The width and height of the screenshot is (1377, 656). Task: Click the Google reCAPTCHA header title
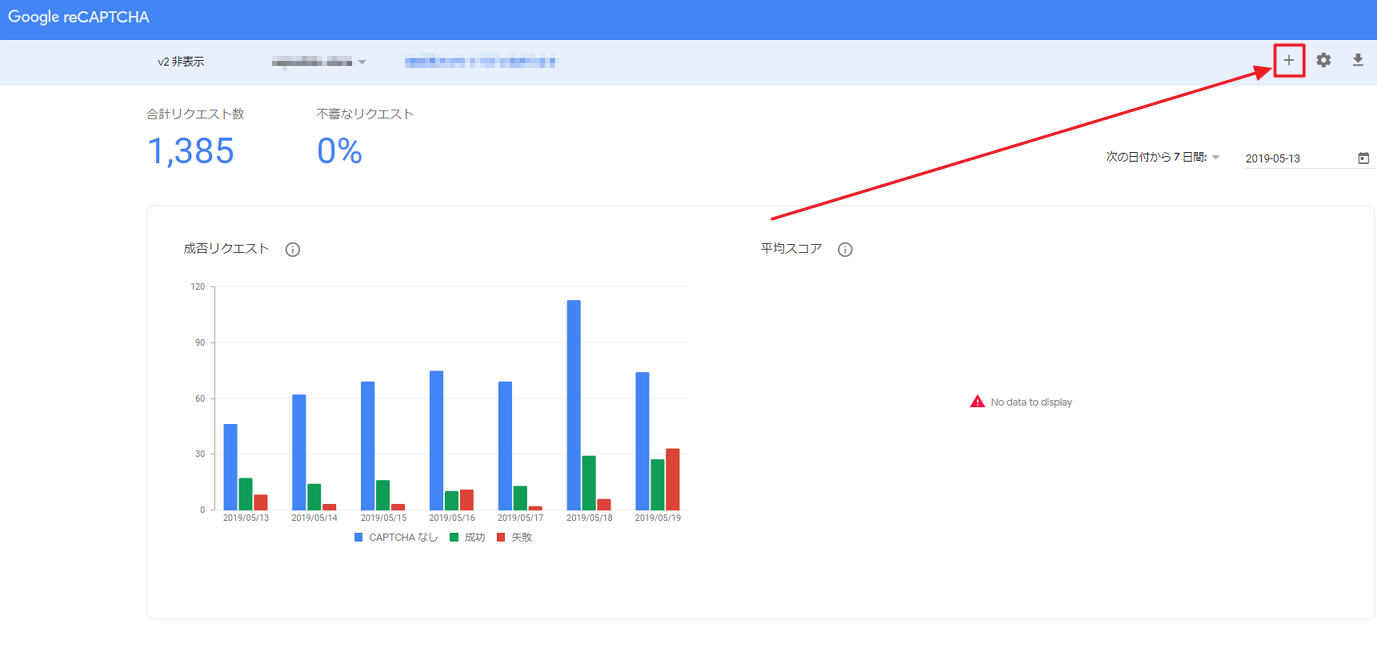coord(78,17)
